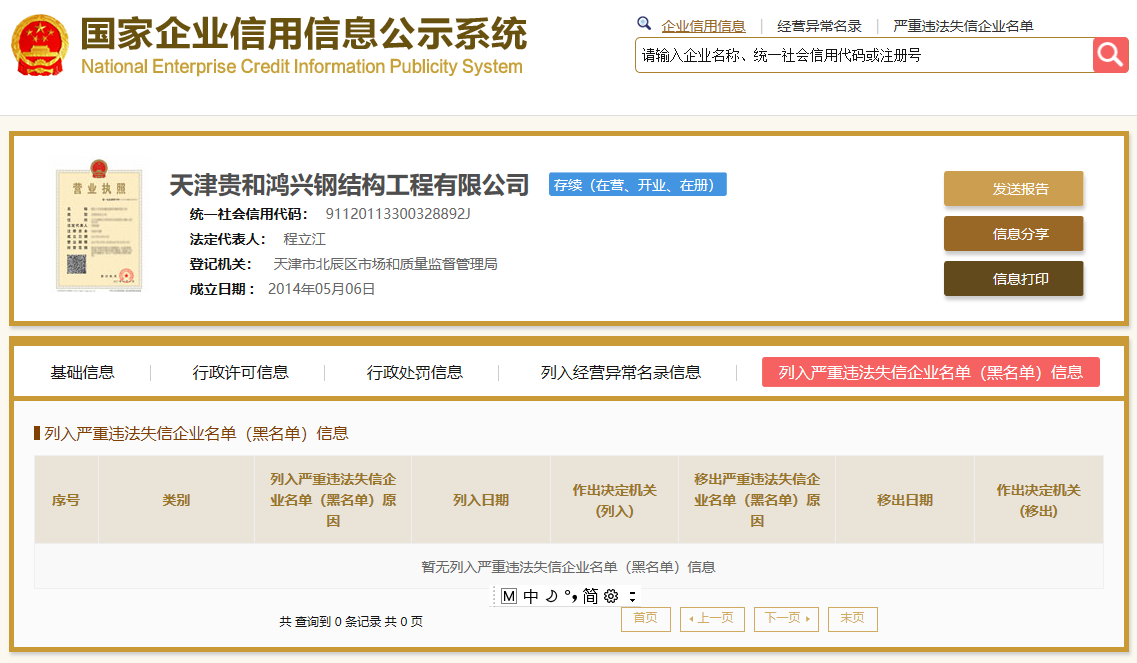Select the 经营异常名录 search category
This screenshot has width=1137, height=663.
tap(819, 26)
